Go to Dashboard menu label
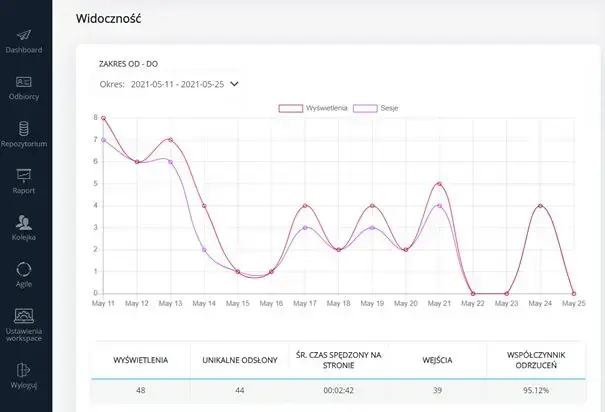Viewport: 605px width, 412px height. click(24, 49)
